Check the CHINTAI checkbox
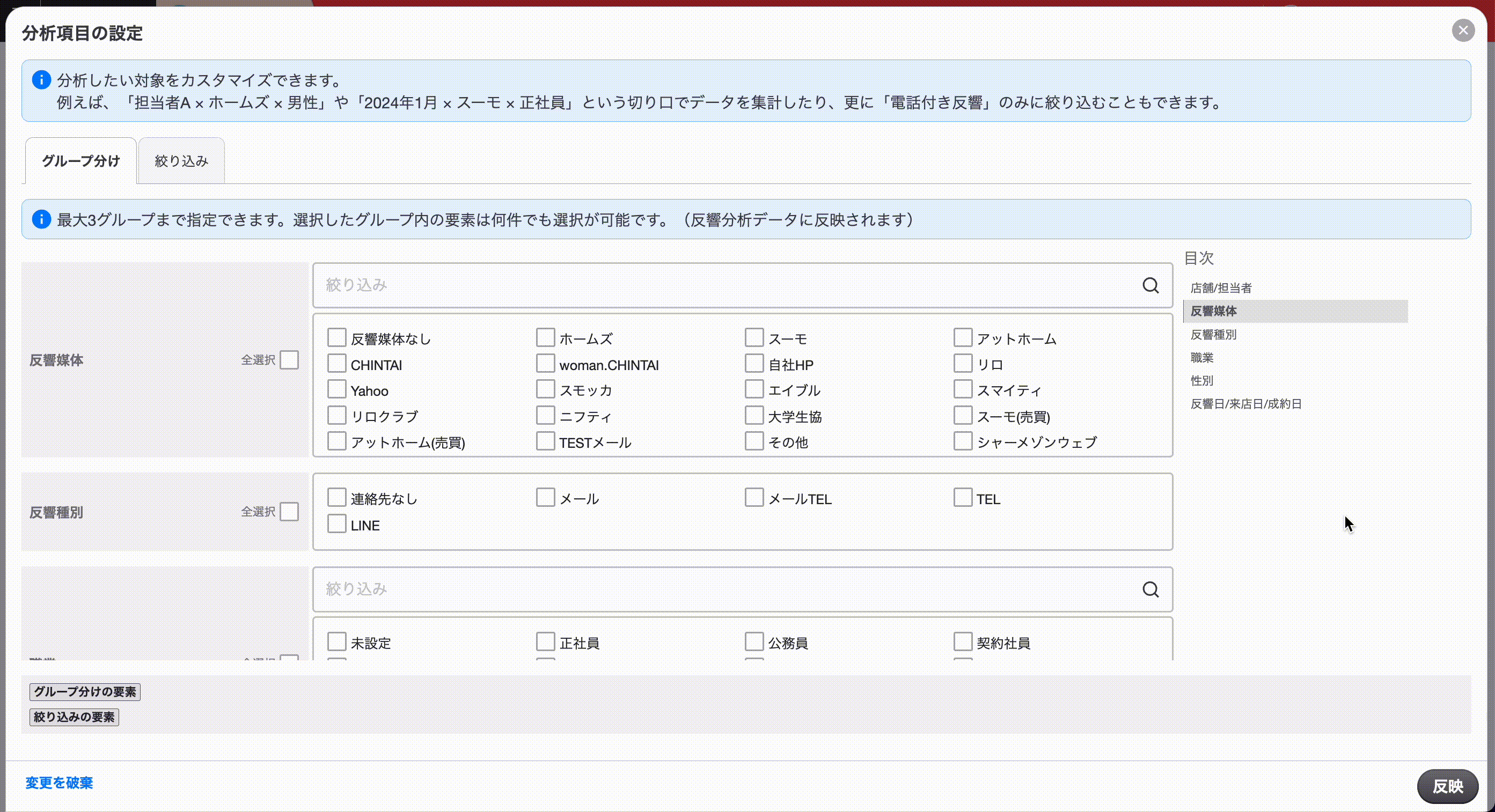The height and width of the screenshot is (812, 1495). 336,364
